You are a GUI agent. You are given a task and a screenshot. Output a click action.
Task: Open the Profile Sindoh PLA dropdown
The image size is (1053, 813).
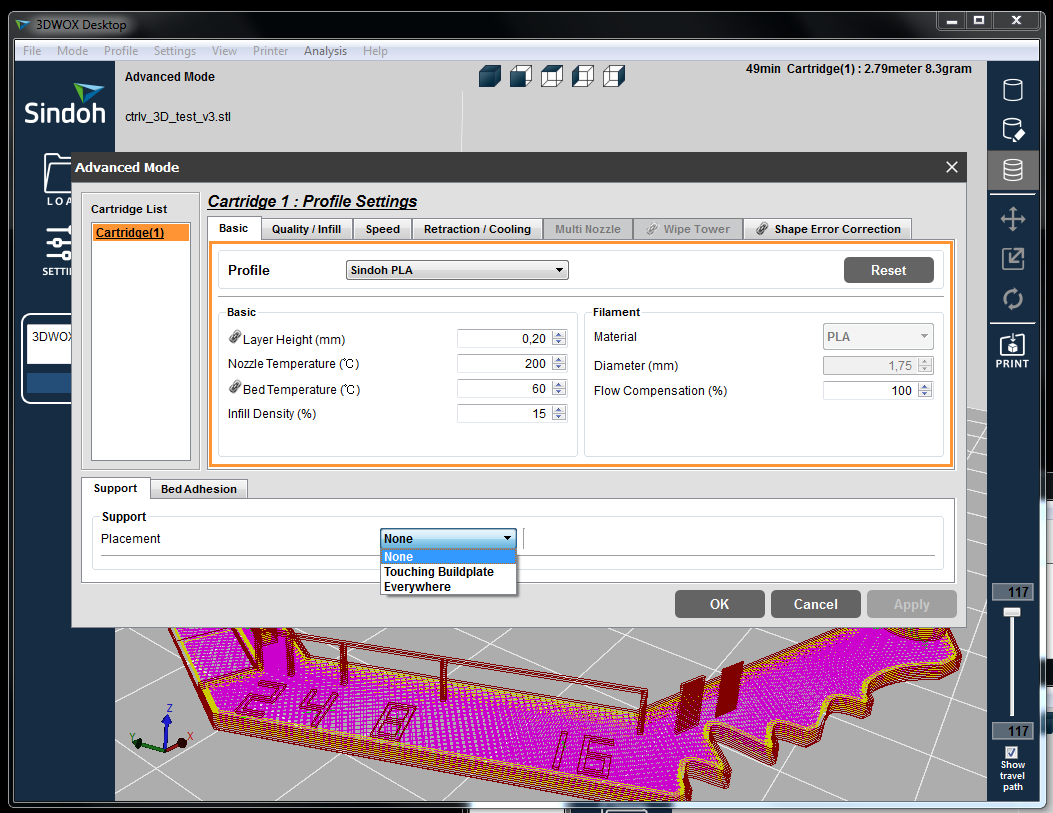tap(457, 270)
